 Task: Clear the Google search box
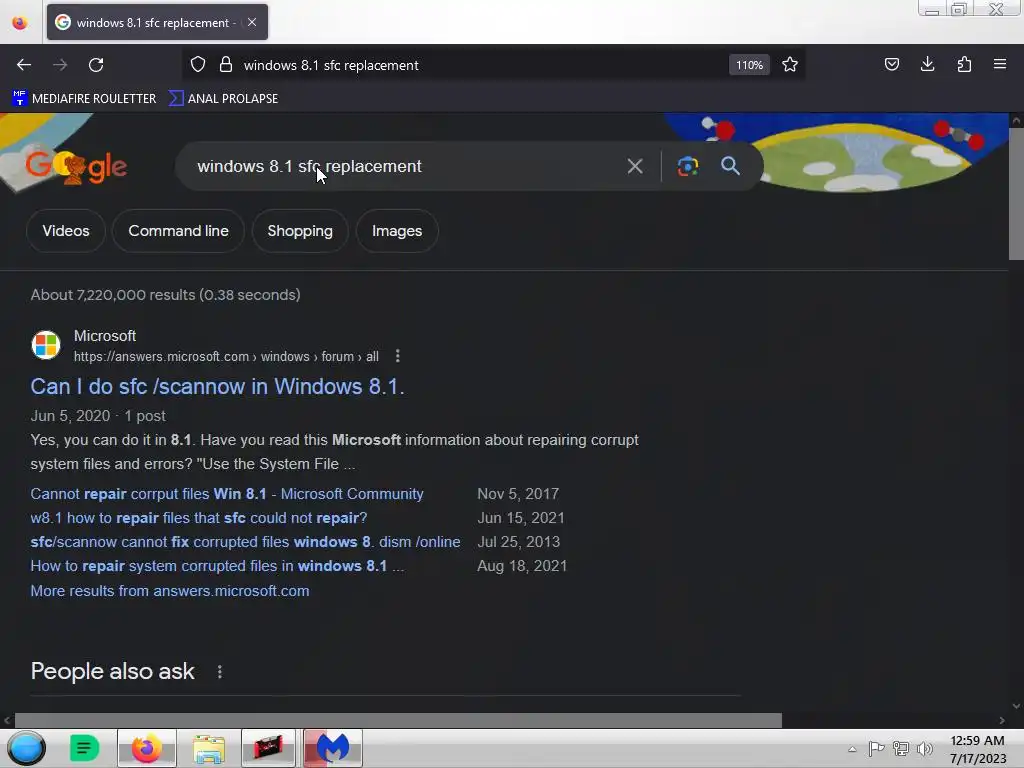(635, 167)
